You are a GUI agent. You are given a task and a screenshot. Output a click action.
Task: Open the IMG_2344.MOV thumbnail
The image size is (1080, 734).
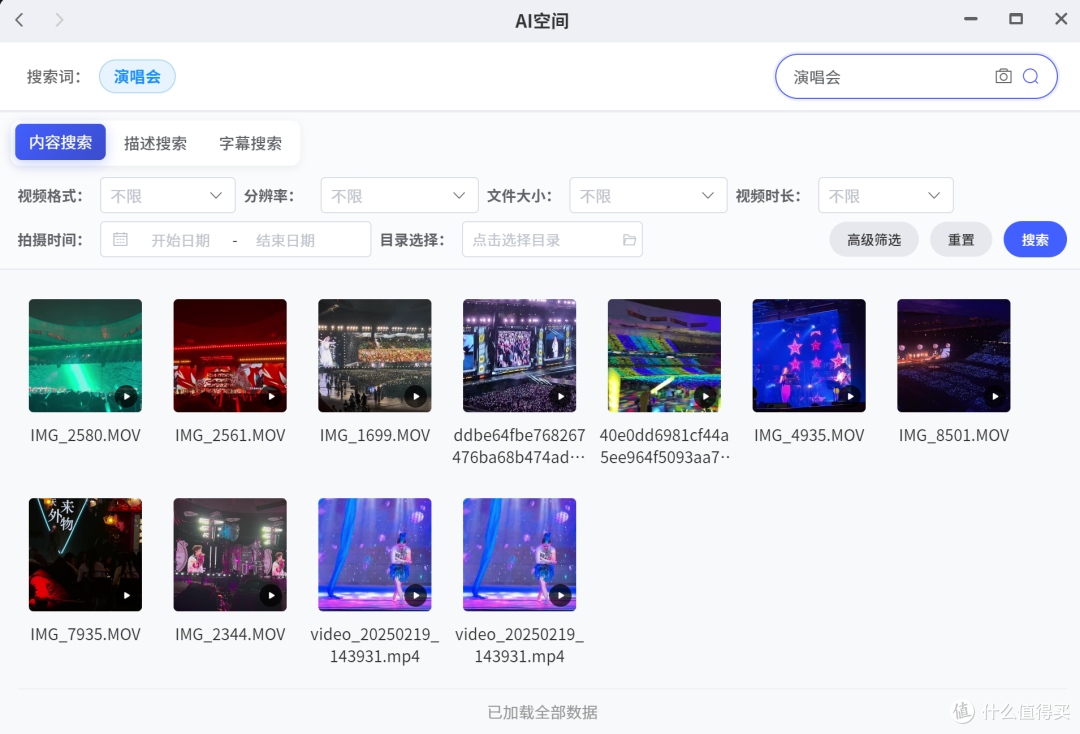230,554
